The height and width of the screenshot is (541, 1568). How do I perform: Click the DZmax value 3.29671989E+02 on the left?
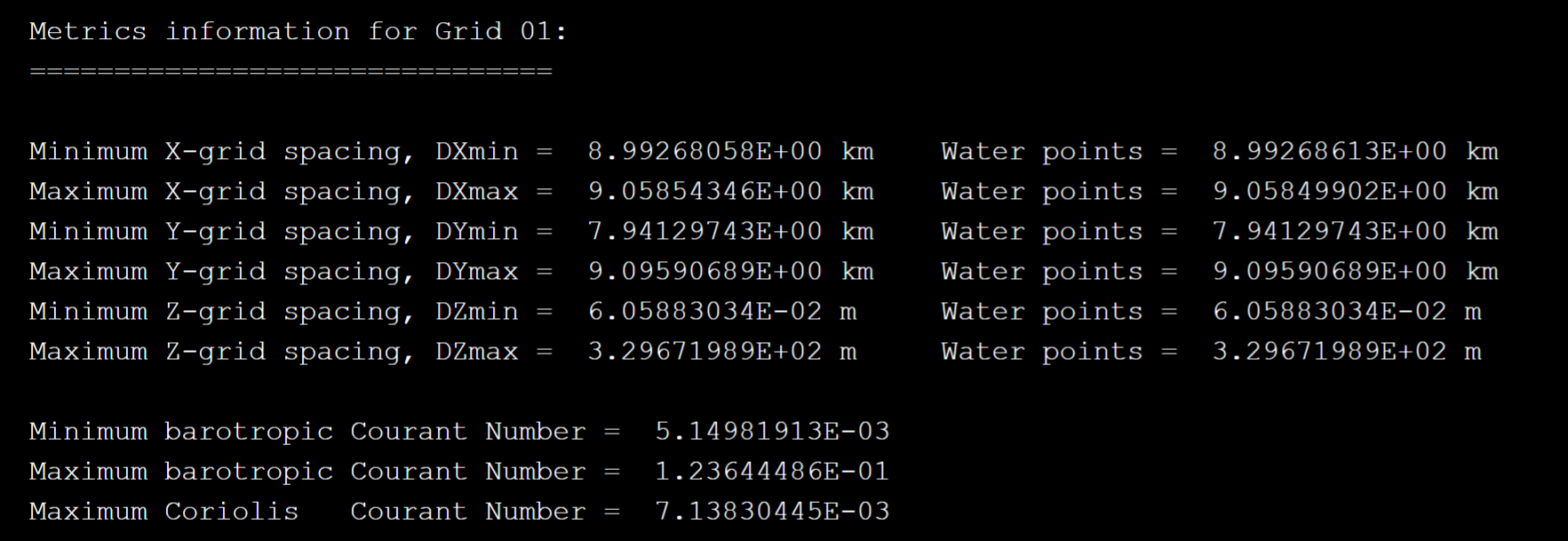(704, 352)
